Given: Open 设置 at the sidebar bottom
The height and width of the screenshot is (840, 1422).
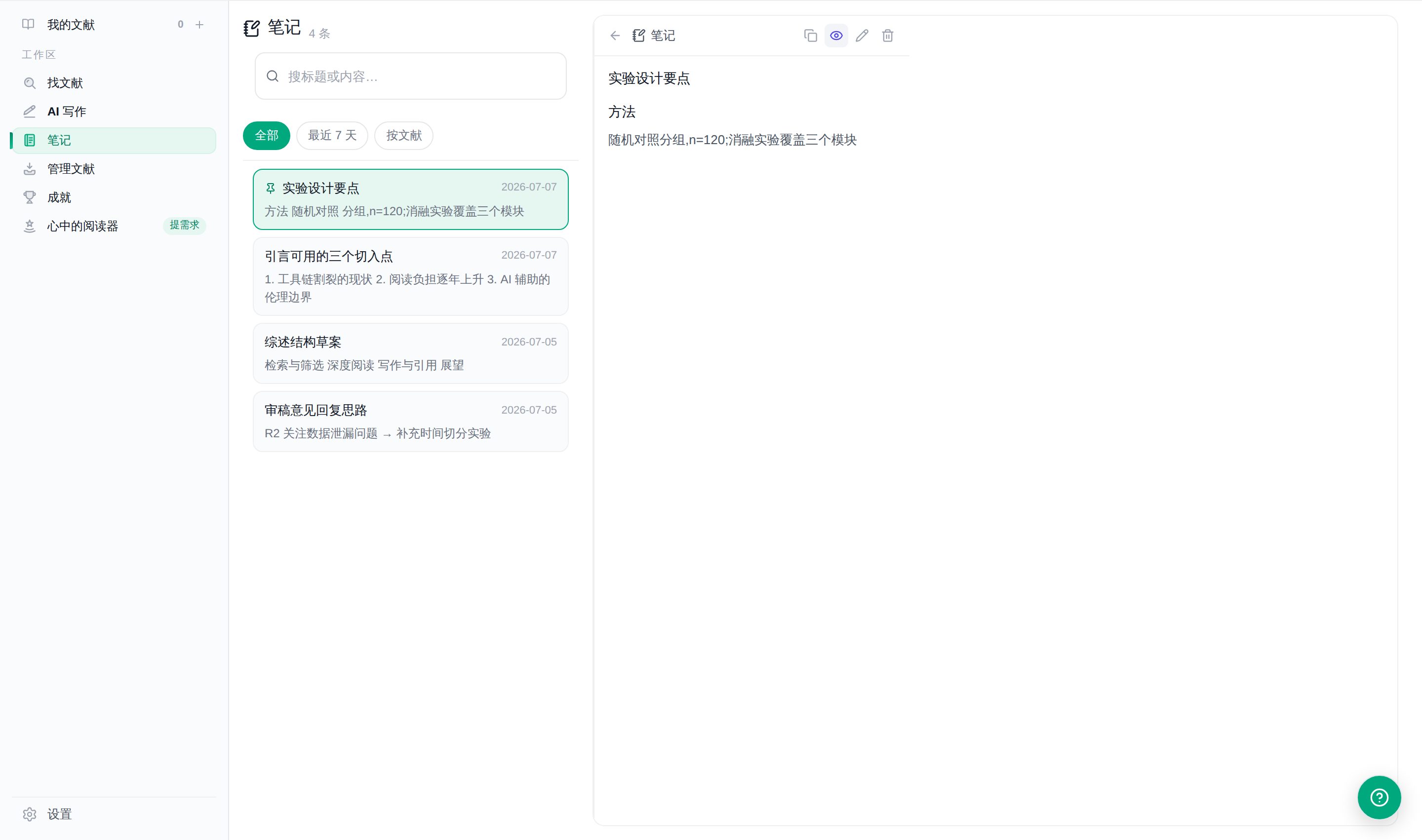Looking at the screenshot, I should point(114,814).
